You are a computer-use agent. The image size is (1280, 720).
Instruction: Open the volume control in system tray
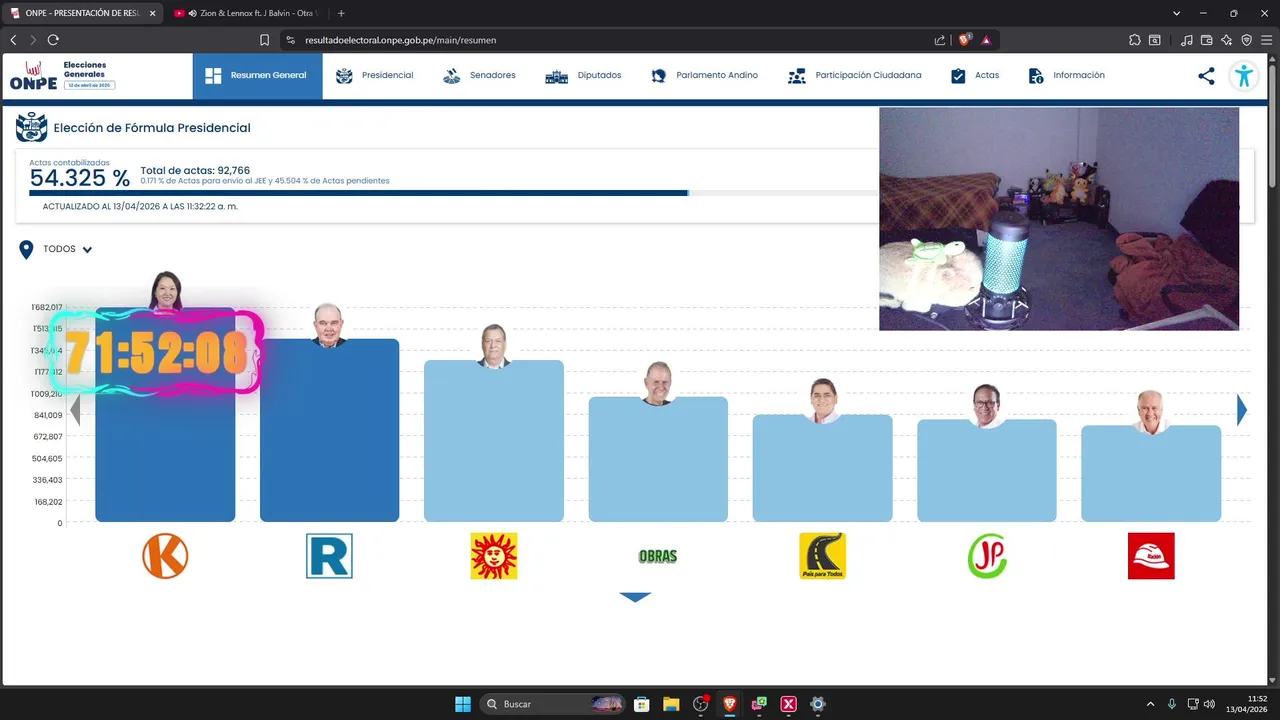click(x=1210, y=704)
